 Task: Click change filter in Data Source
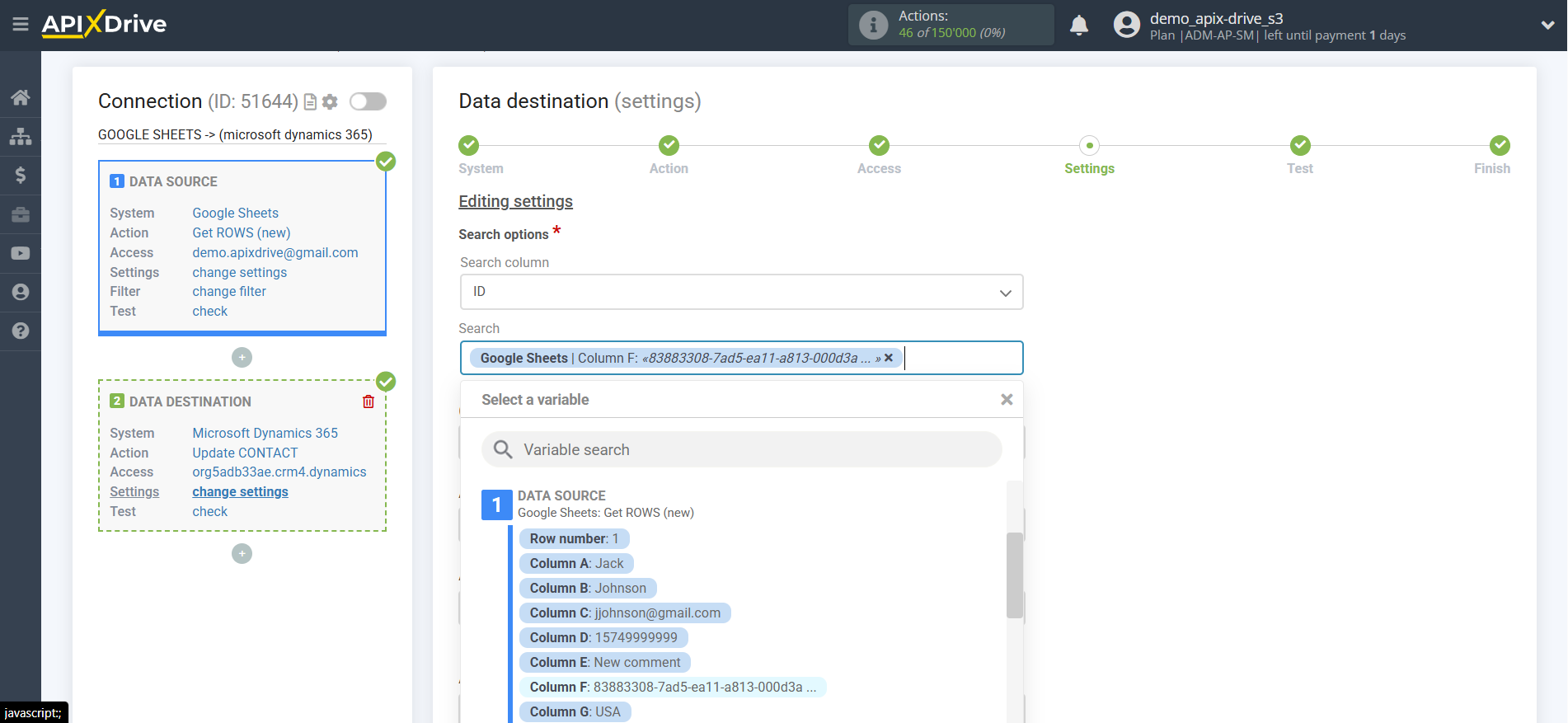point(229,291)
